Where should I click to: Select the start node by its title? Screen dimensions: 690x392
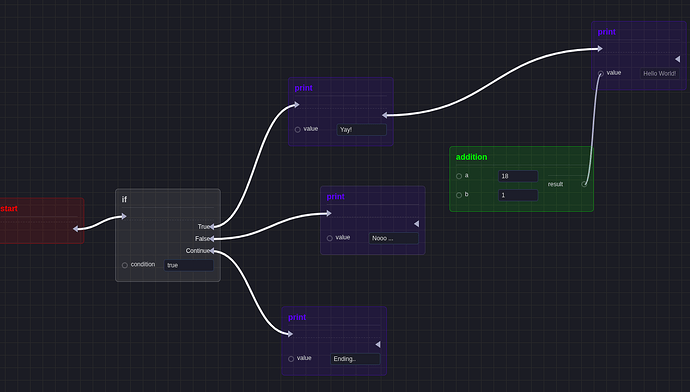point(9,209)
